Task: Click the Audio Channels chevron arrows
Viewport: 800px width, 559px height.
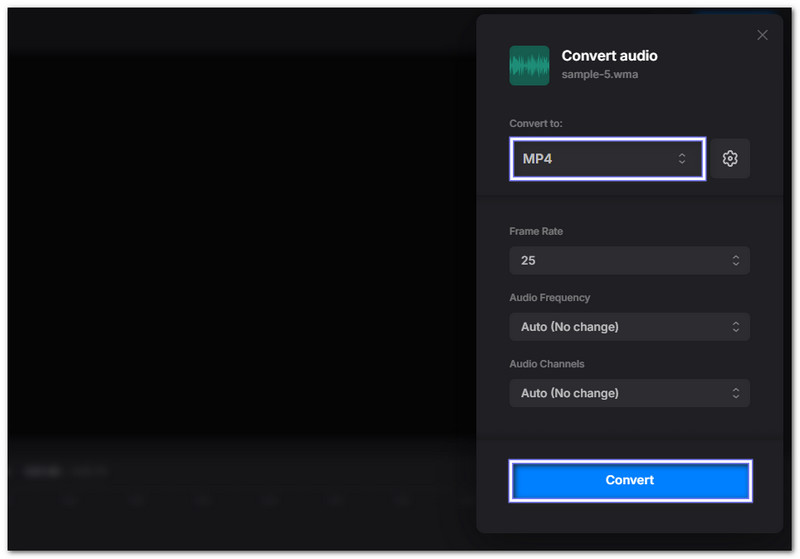Action: (736, 393)
